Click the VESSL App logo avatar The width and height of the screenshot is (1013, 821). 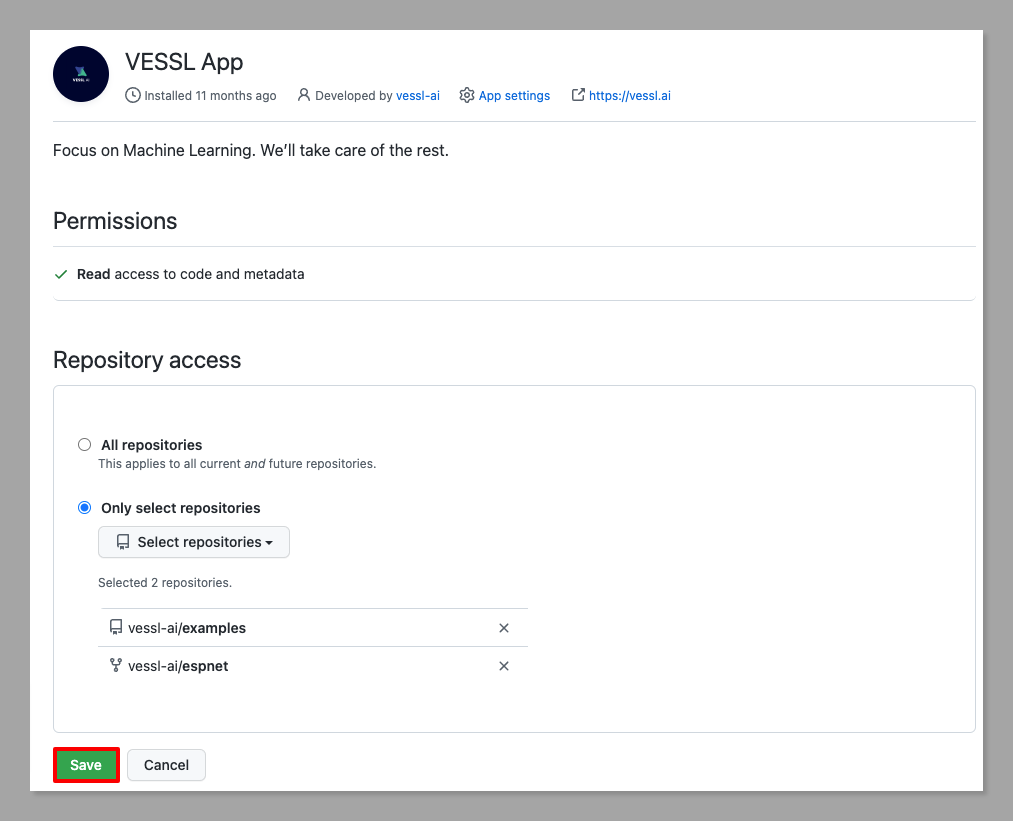click(x=81, y=74)
